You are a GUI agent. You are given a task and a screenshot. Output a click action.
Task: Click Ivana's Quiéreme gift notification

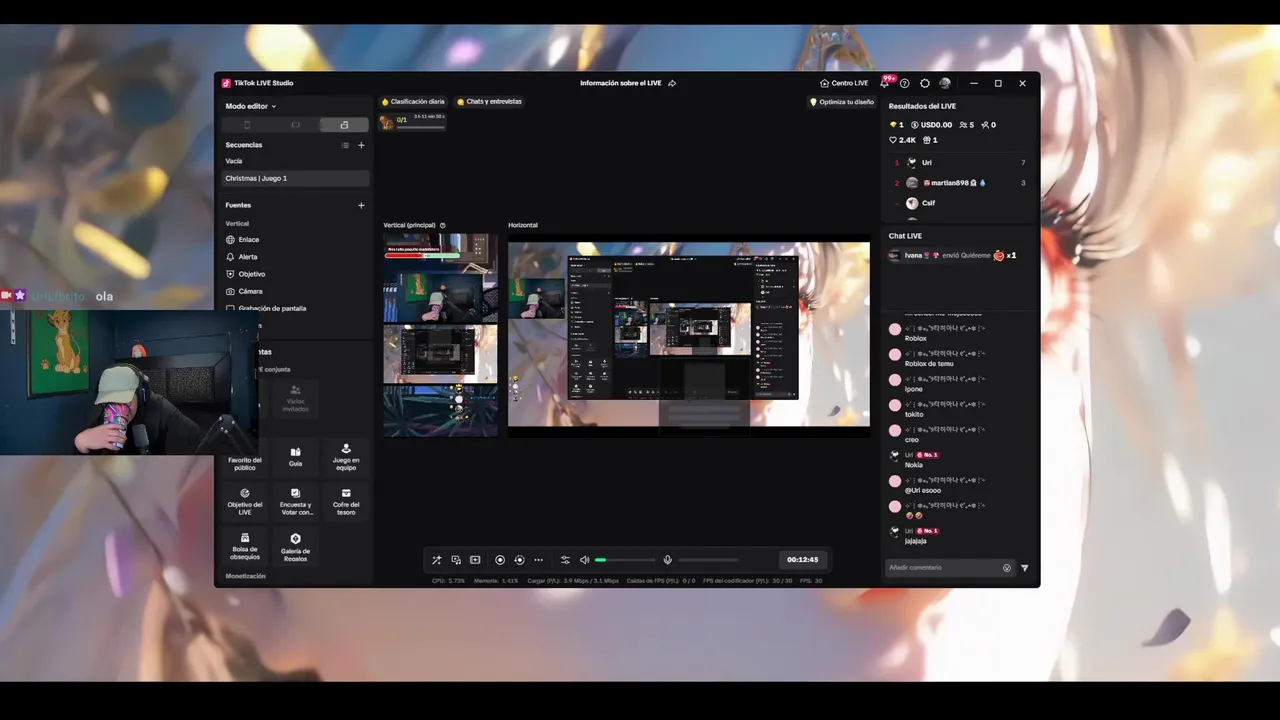952,255
